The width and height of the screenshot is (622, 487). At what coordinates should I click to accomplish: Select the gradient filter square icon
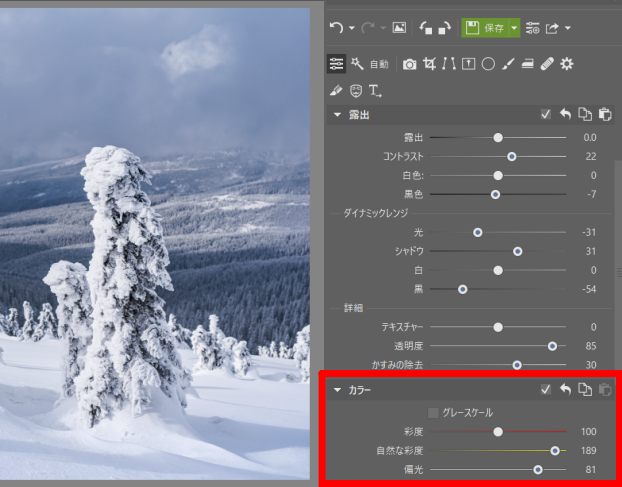click(468, 64)
